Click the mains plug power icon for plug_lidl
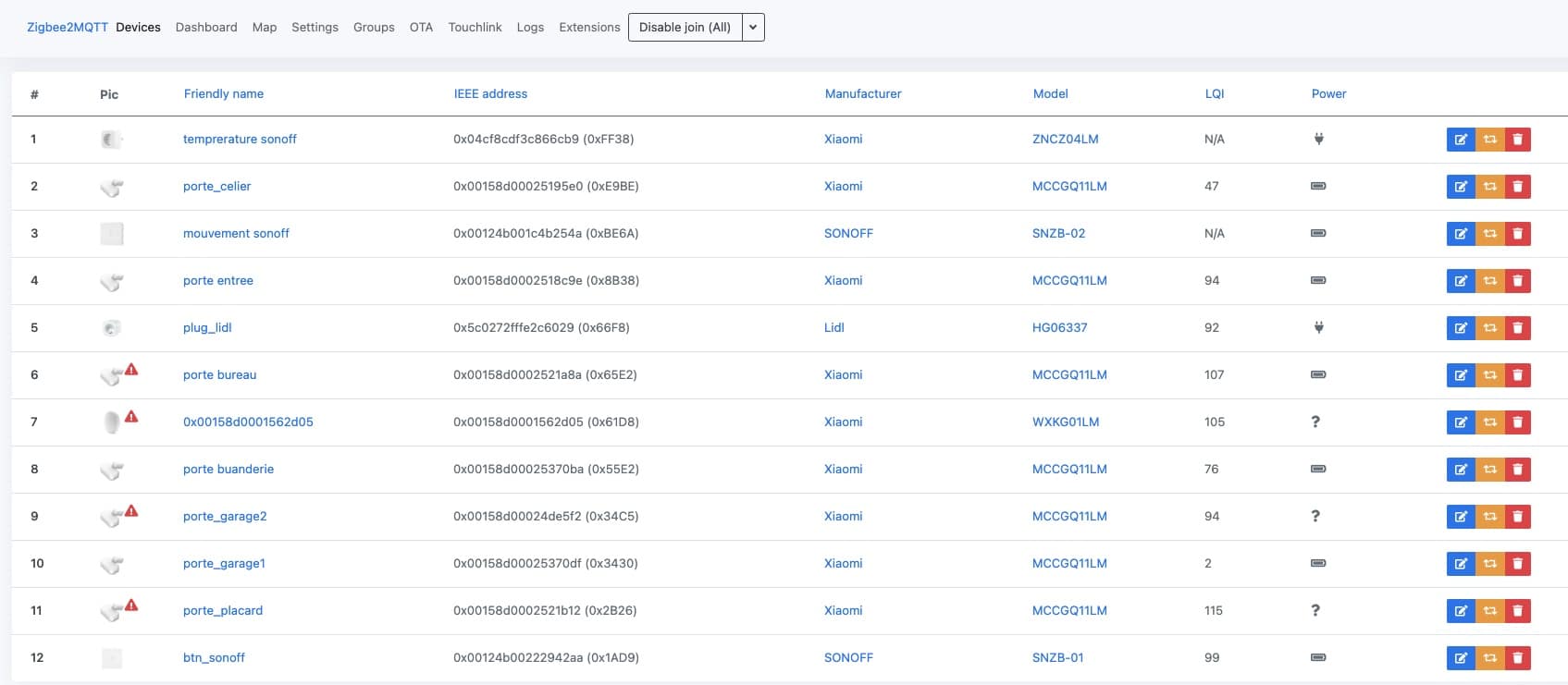The image size is (1568, 685). click(1319, 327)
